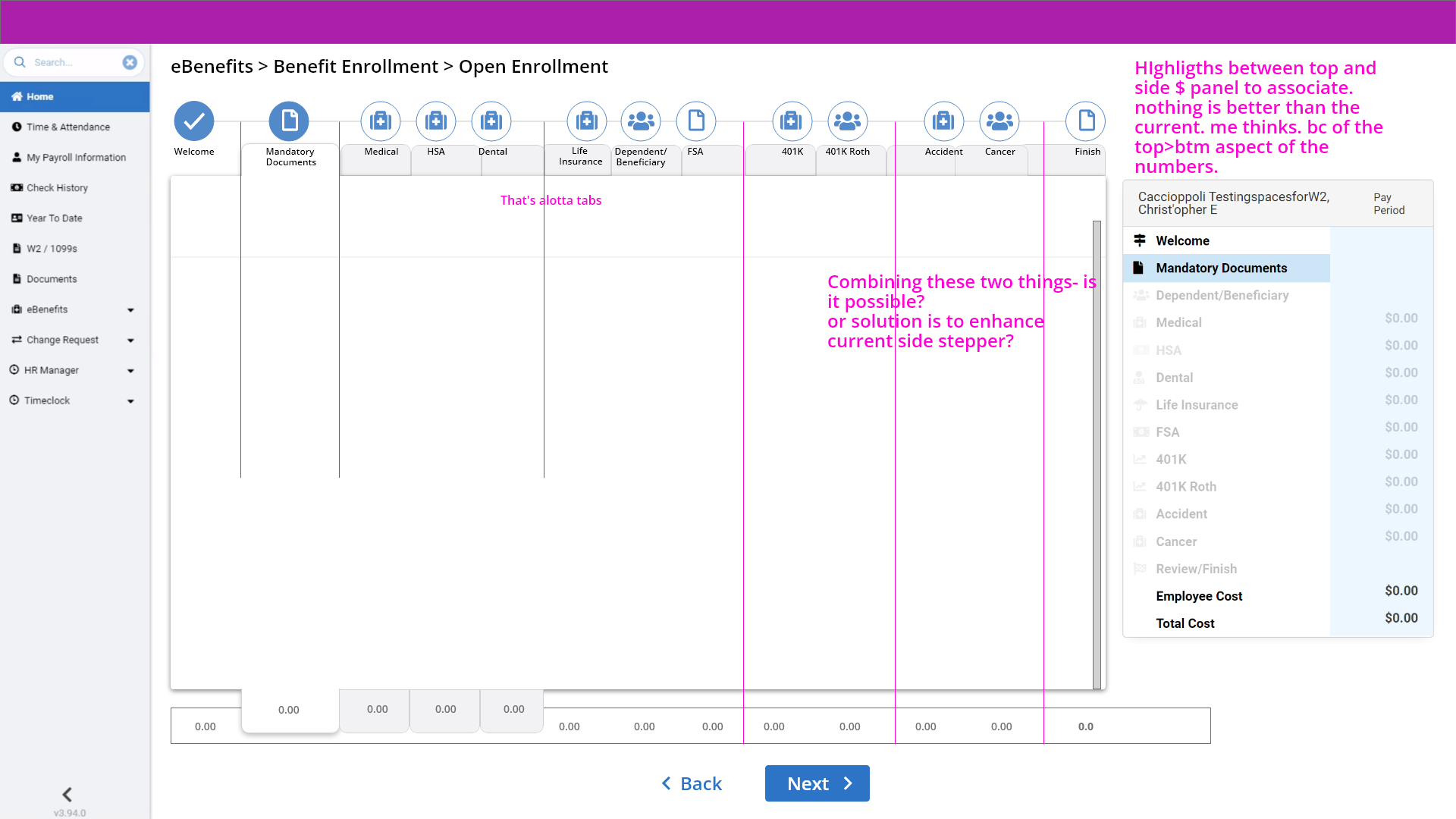Image resolution: width=1456 pixels, height=819 pixels.
Task: Select Mandatory Documents in side stepper
Action: click(x=1221, y=268)
